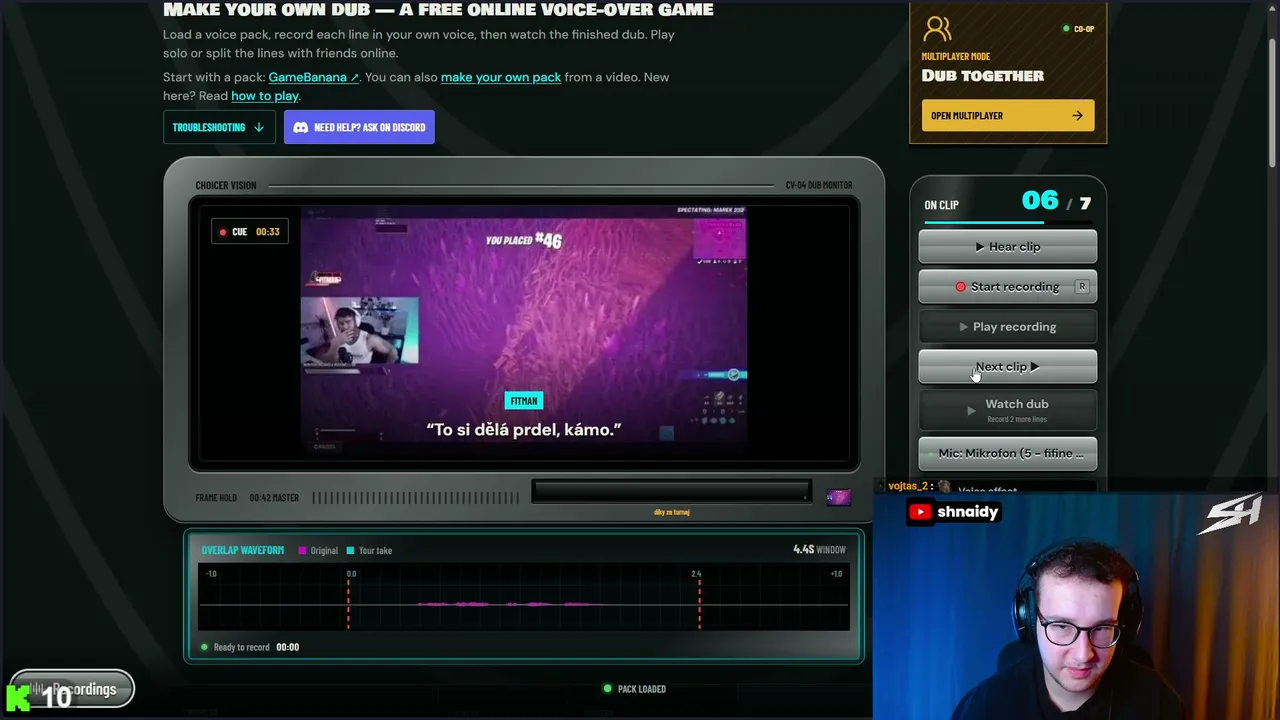Expand the Troubleshooting section

(x=219, y=127)
